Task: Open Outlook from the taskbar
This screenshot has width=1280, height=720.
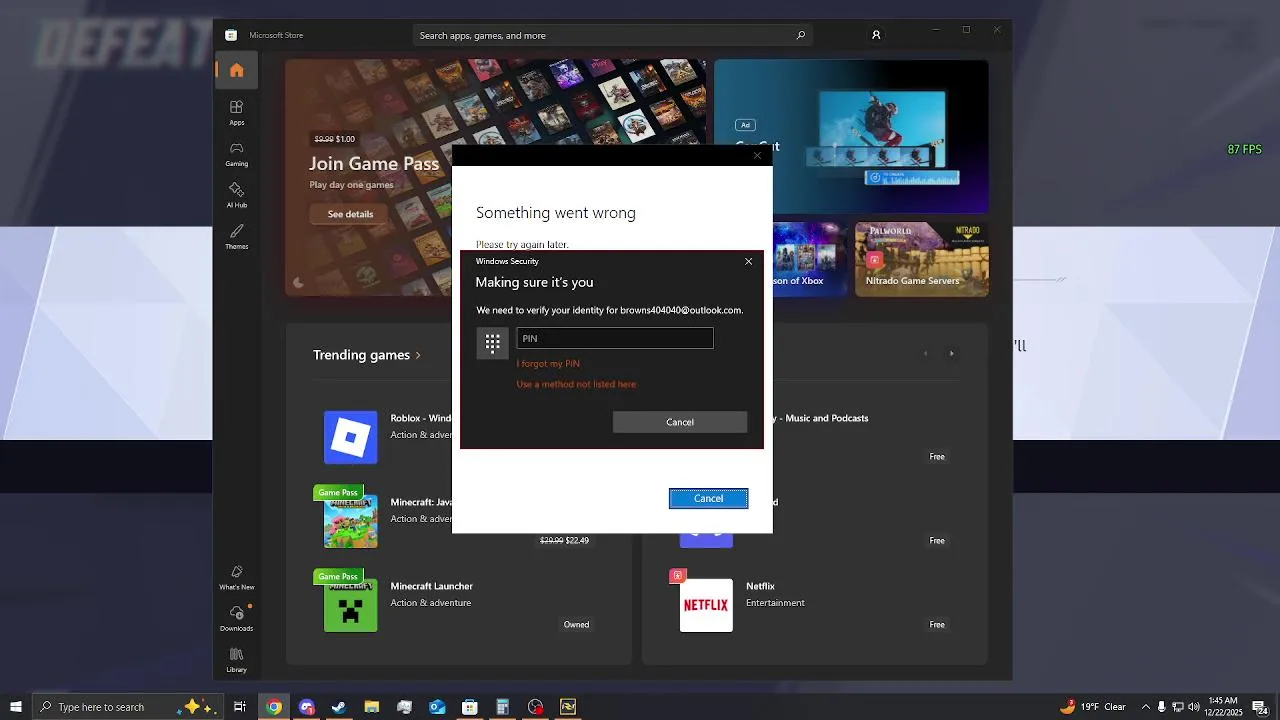Action: coord(437,707)
